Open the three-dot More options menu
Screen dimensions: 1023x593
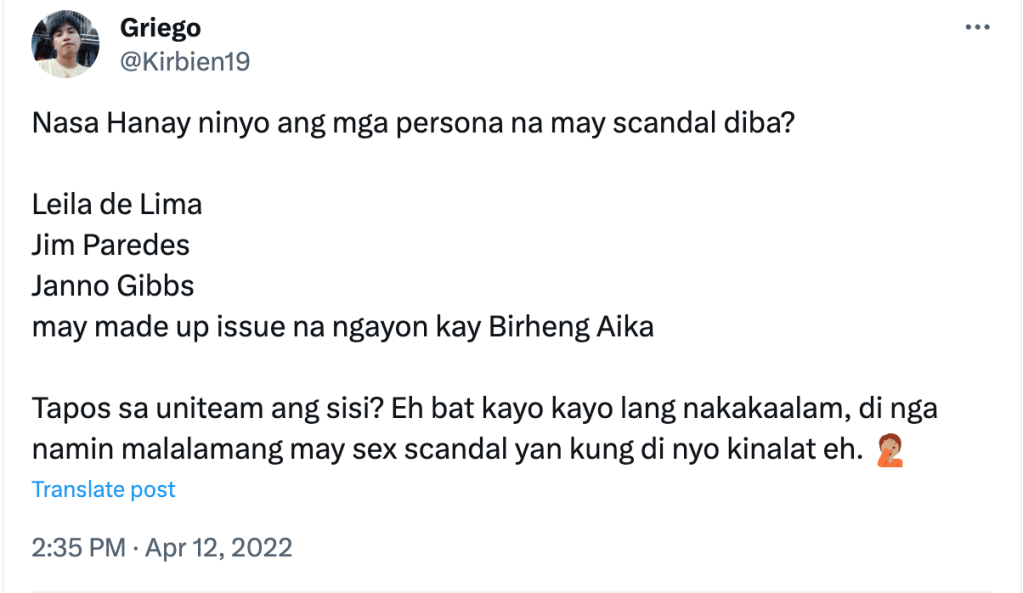[x=976, y=29]
